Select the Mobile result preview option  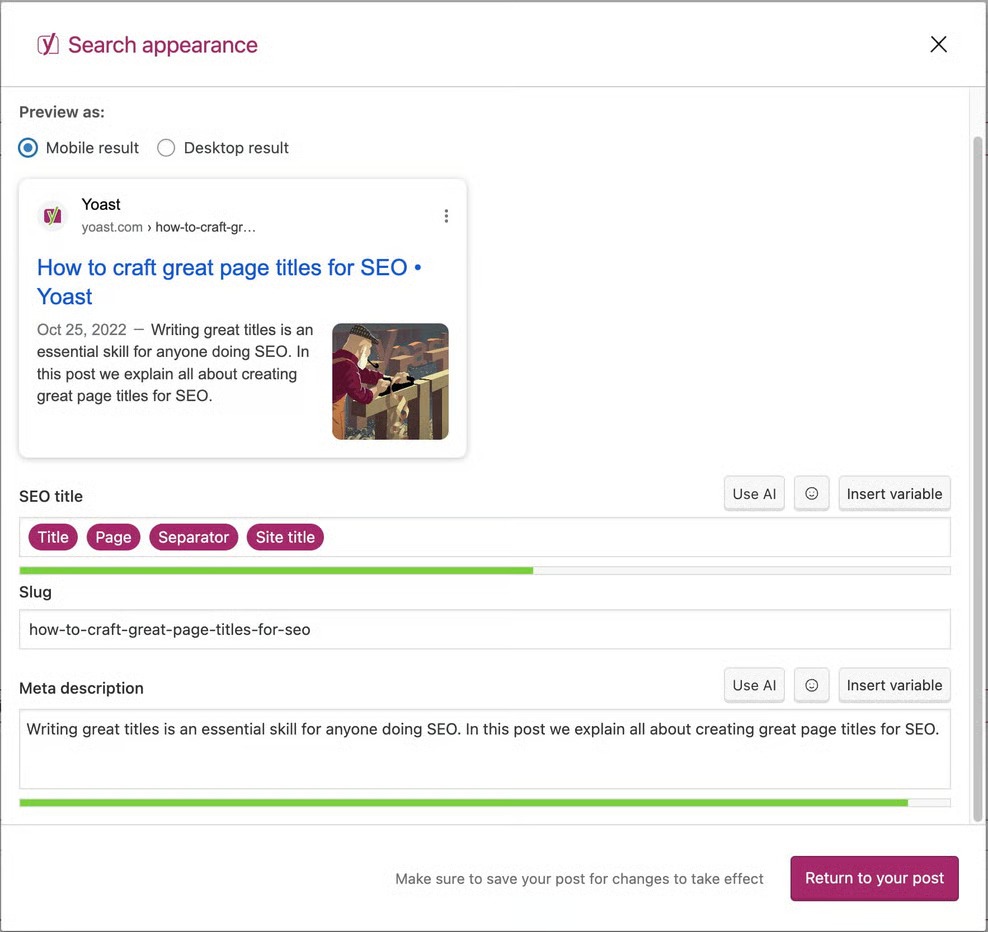coord(28,147)
